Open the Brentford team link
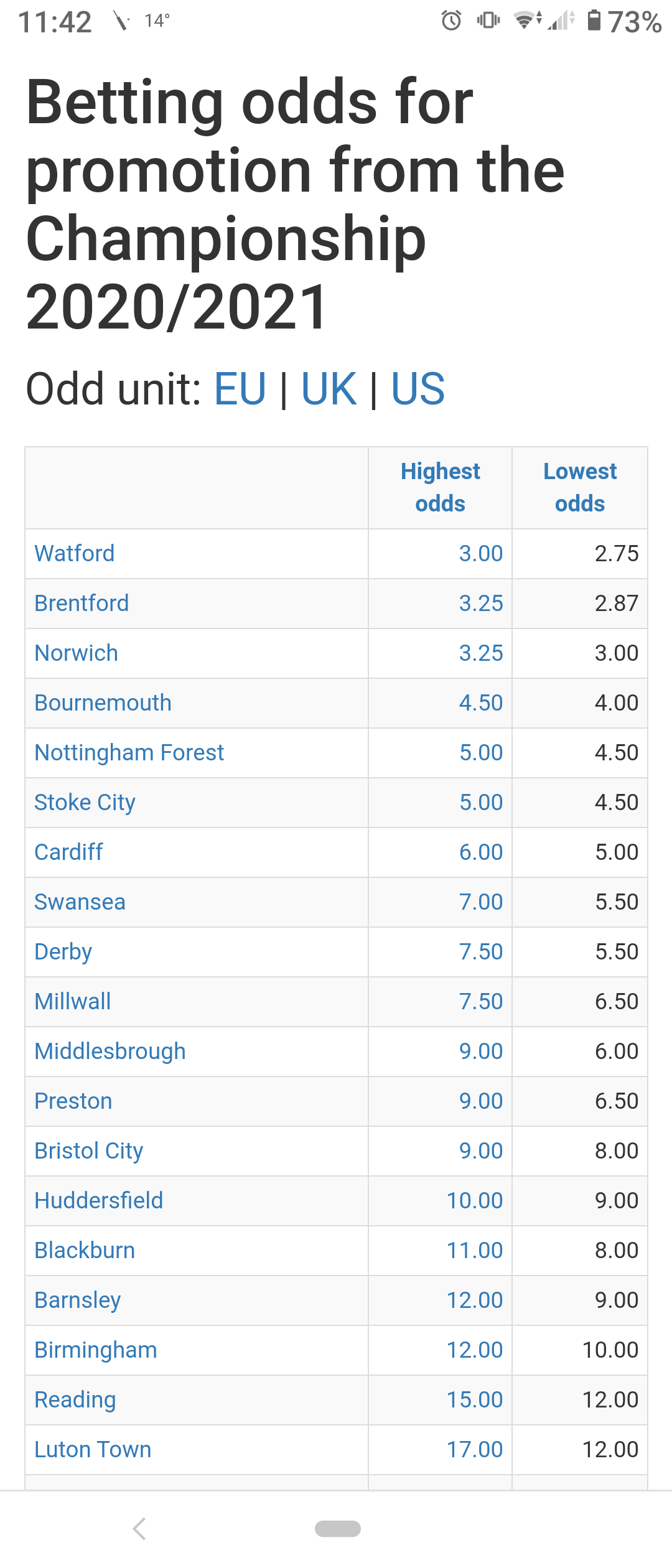 (82, 604)
